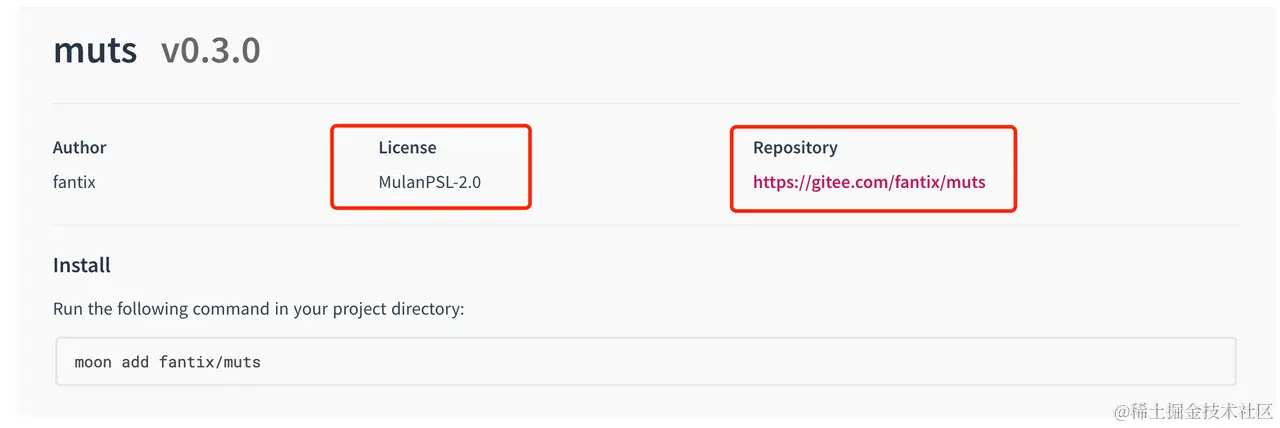Click 'add' in the install command
The image size is (1280, 428).
pyautogui.click(x=135, y=361)
